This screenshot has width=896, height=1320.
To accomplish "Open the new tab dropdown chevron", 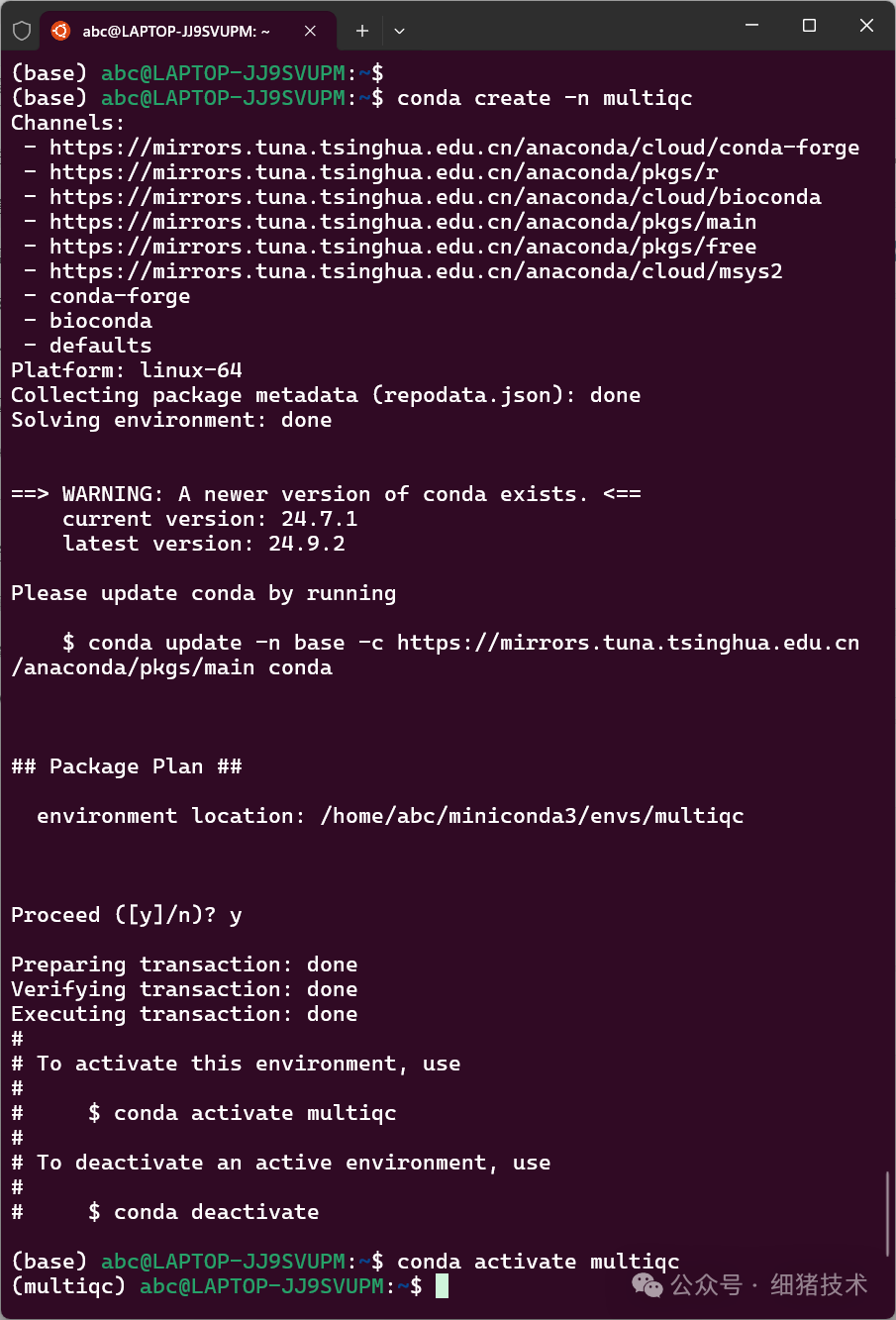I will pyautogui.click(x=399, y=31).
